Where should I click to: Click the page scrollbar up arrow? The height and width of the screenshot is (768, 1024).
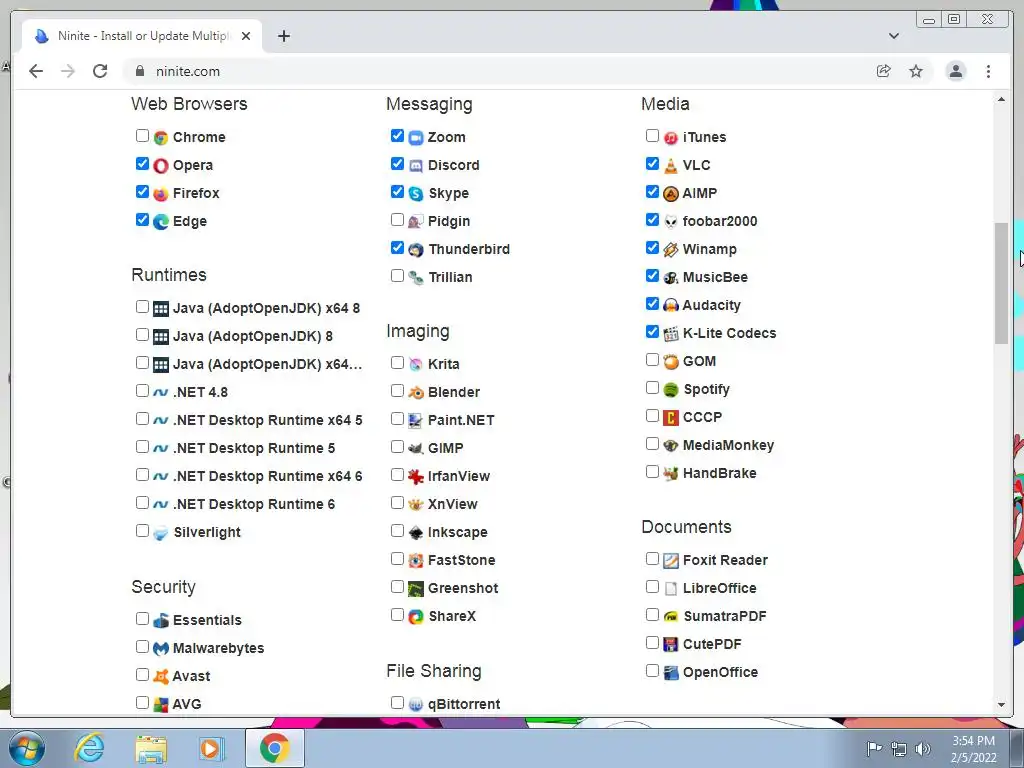pos(1001,99)
